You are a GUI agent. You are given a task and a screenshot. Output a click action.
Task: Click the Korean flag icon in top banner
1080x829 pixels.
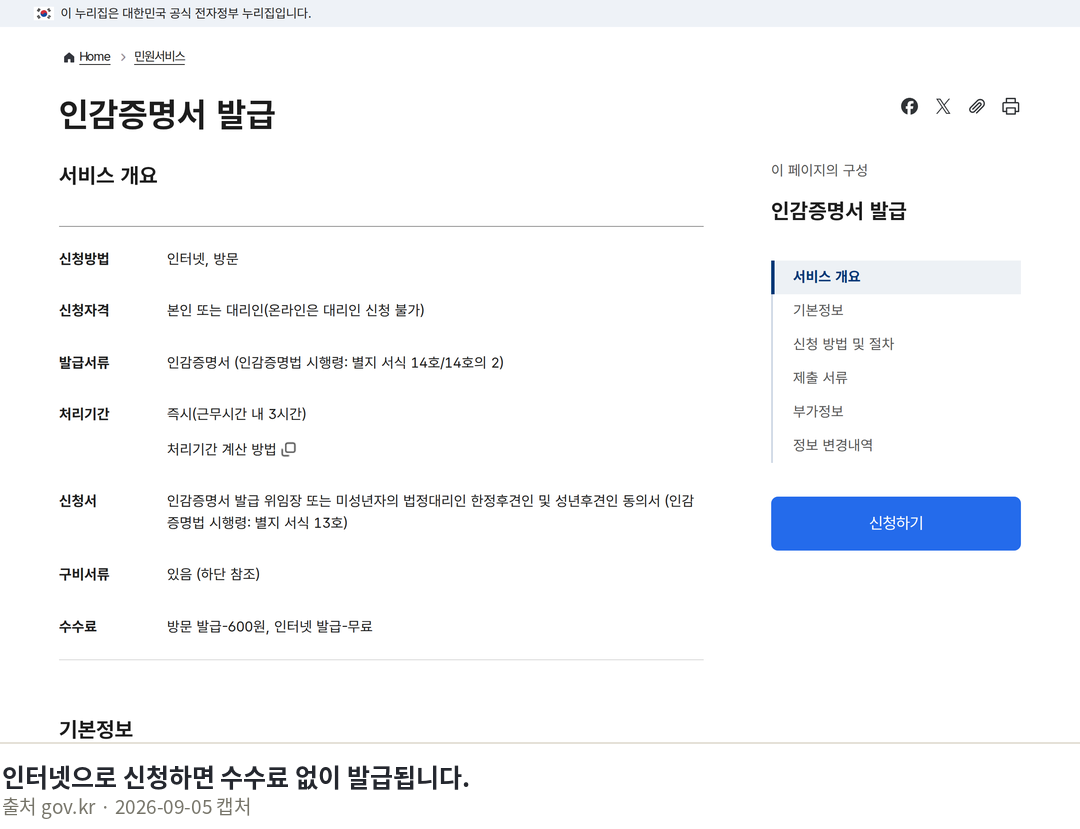click(44, 13)
